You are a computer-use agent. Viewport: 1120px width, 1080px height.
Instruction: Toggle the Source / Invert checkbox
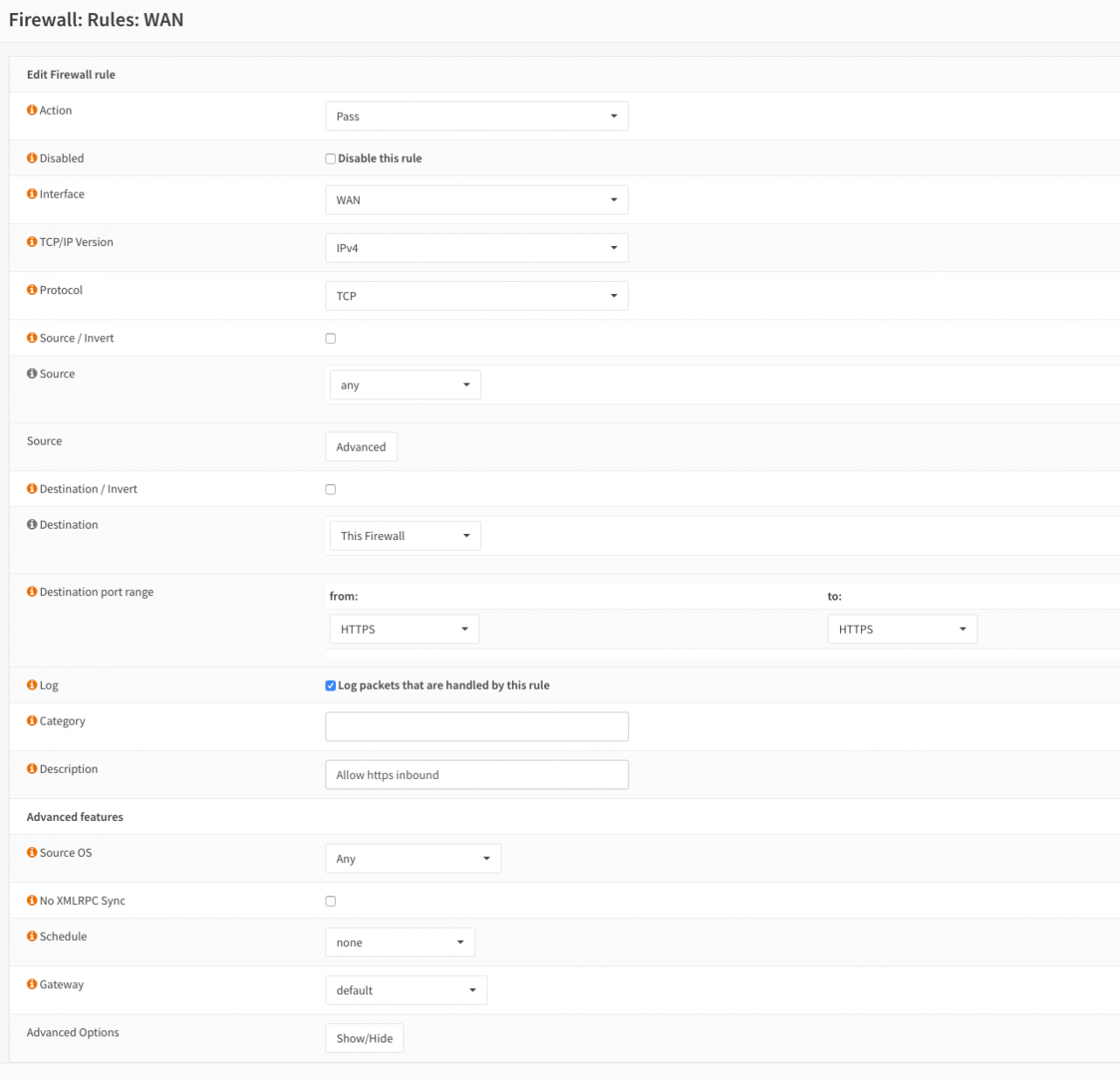[x=331, y=339]
